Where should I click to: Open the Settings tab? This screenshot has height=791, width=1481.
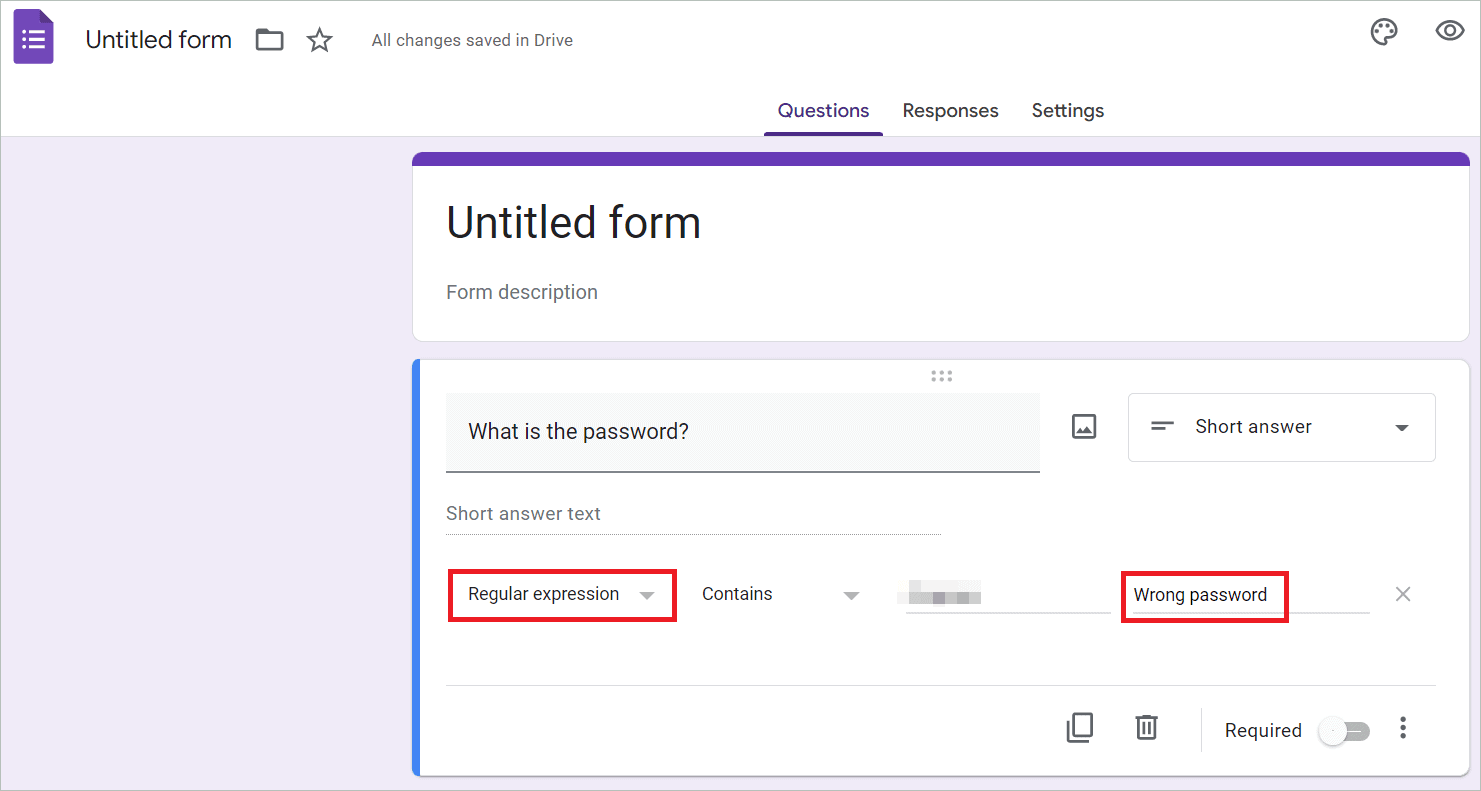[1067, 110]
